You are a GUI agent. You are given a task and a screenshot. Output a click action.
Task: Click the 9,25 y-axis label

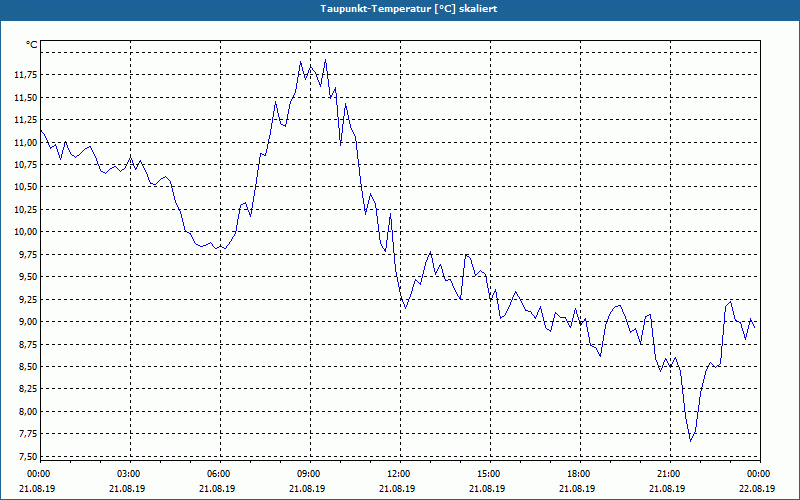pos(28,299)
